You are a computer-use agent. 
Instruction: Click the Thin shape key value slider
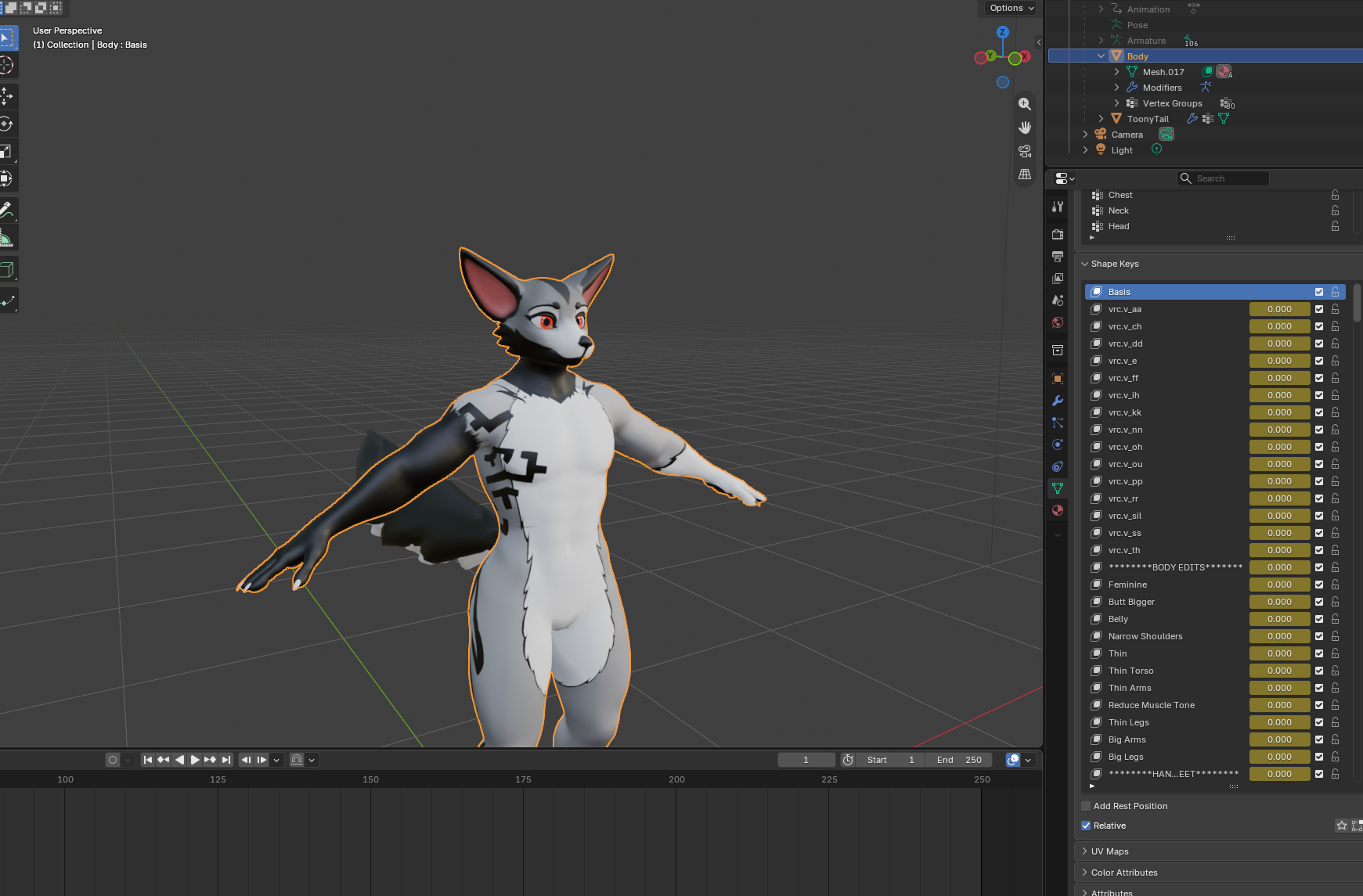(x=1279, y=653)
